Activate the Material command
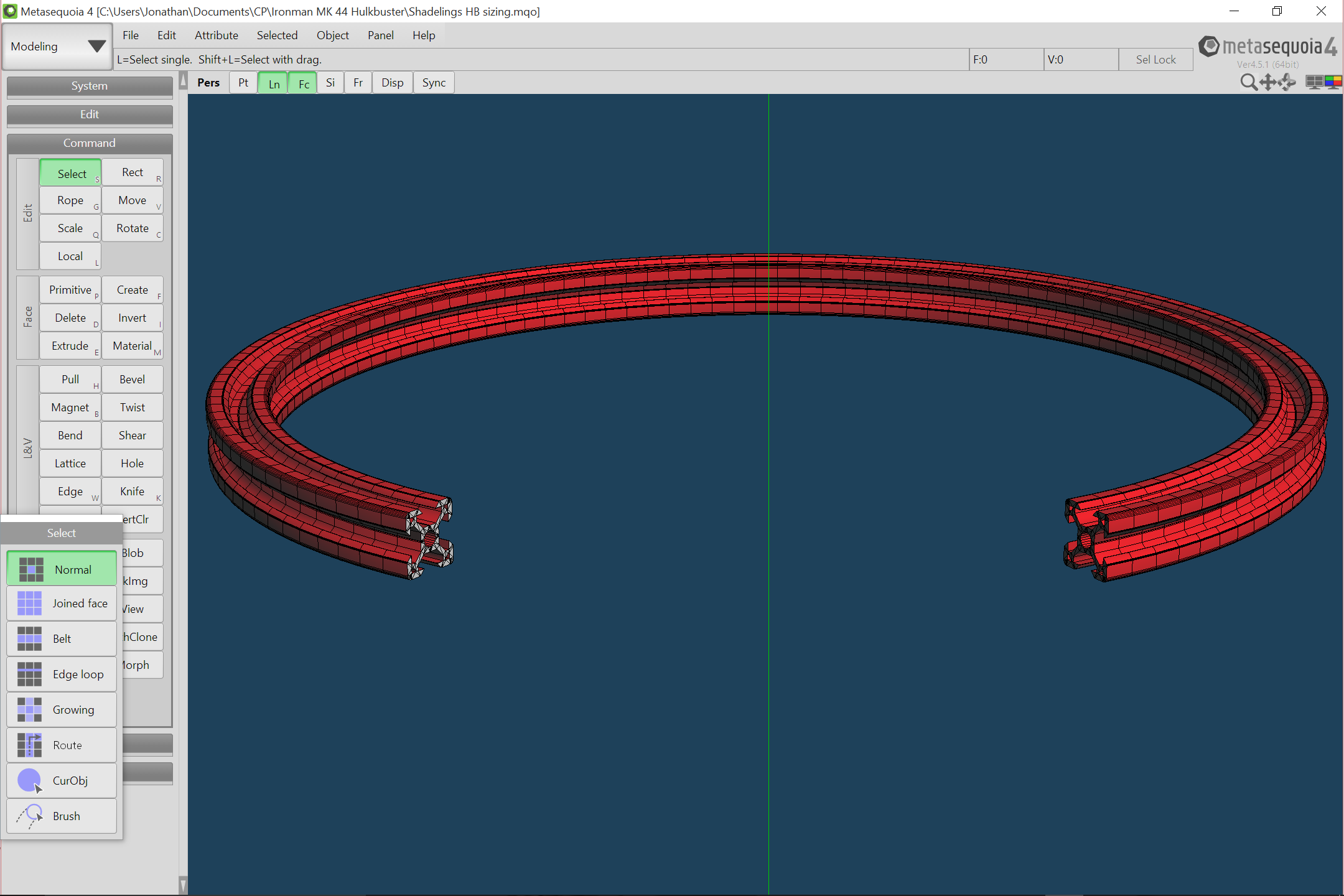This screenshot has width=1344, height=896. click(133, 346)
